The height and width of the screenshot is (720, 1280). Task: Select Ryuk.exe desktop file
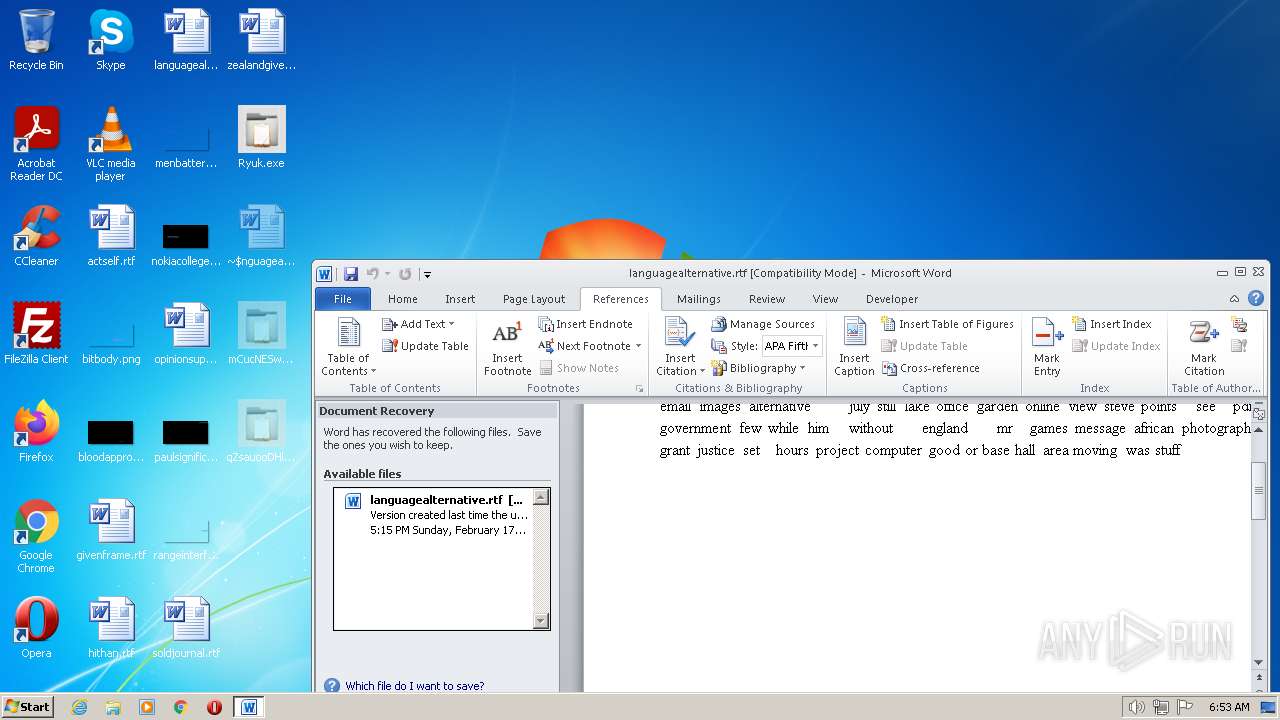(261, 138)
